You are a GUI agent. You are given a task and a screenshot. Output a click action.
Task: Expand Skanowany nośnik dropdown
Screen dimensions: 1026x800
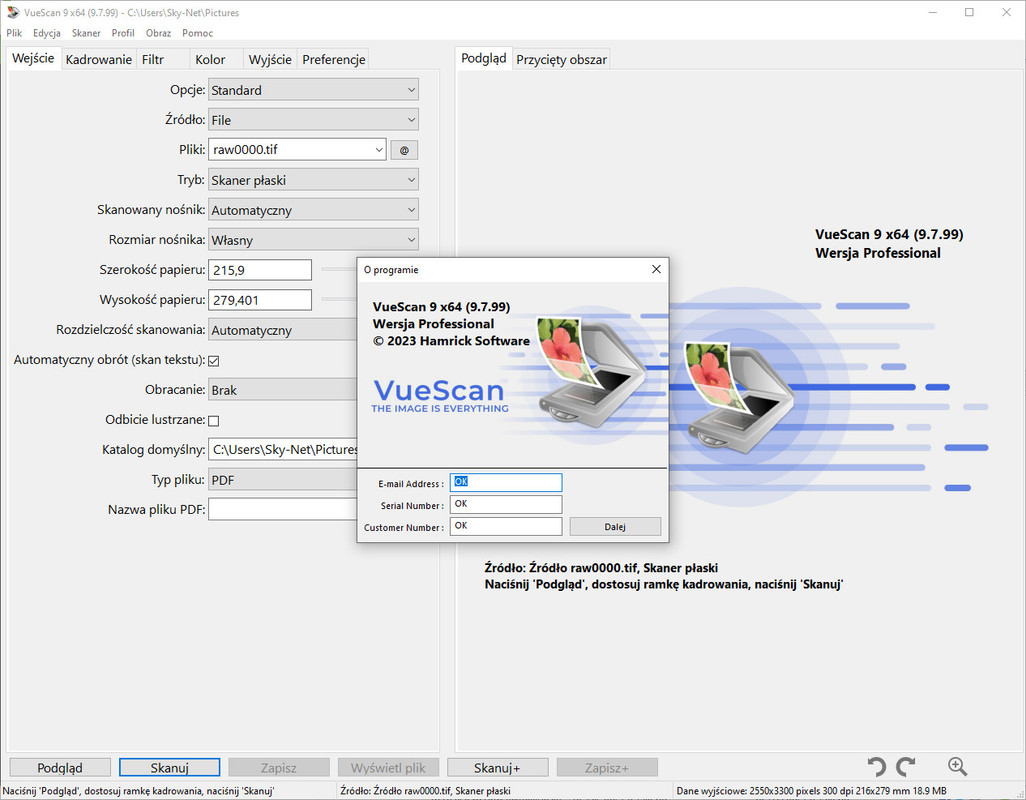pos(313,210)
